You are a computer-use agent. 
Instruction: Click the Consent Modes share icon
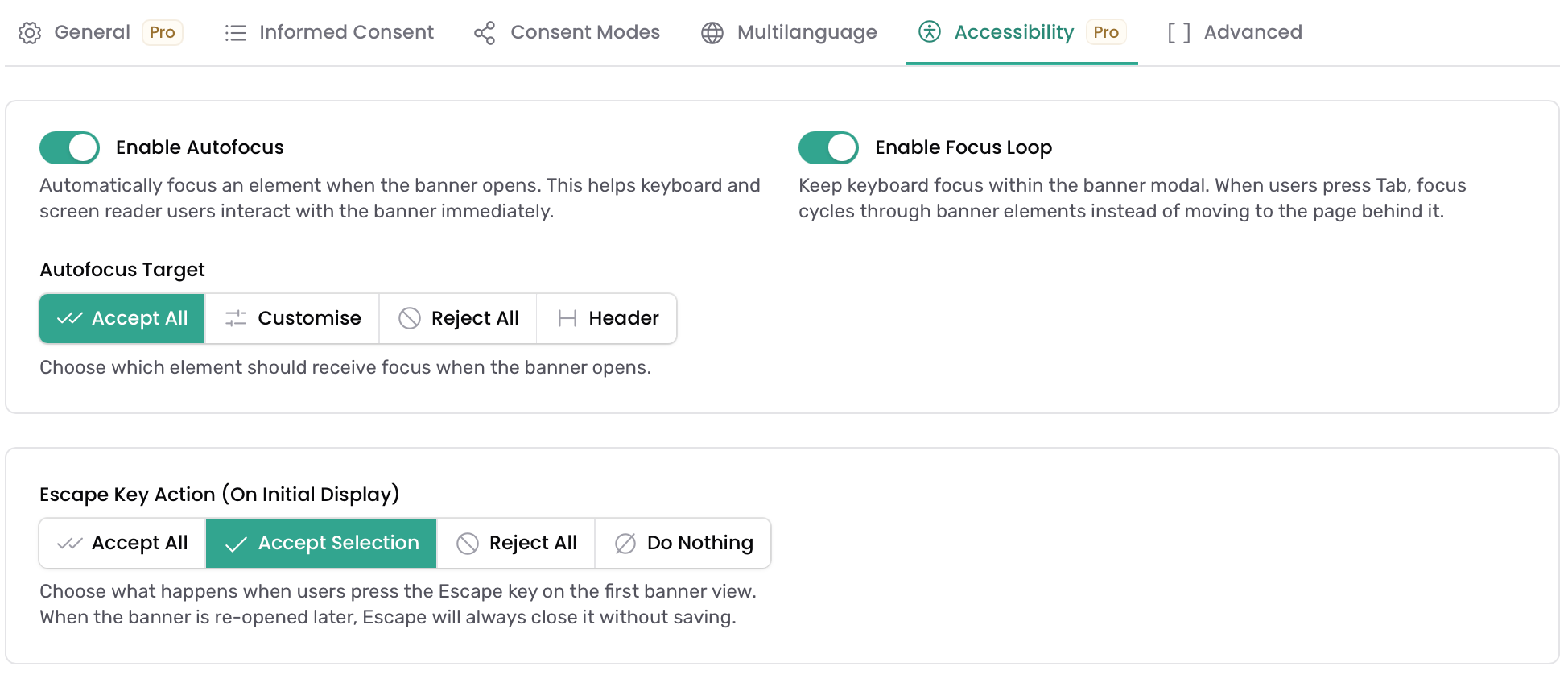point(485,33)
